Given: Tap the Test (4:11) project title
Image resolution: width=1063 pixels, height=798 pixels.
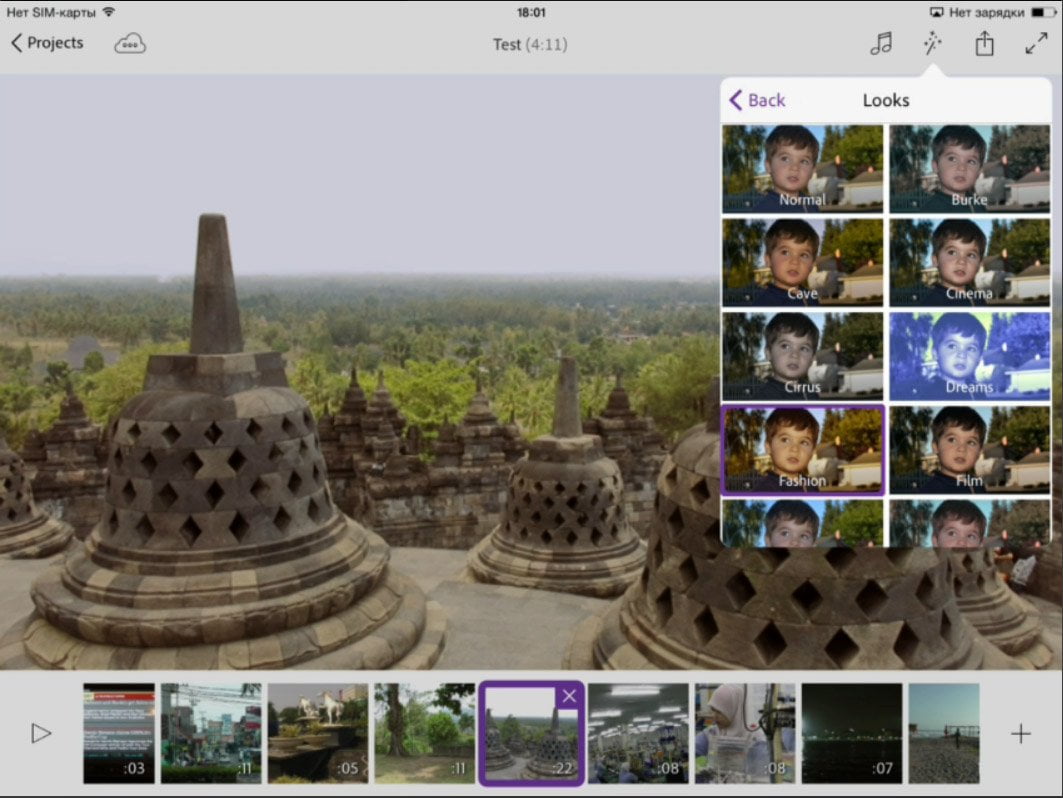Looking at the screenshot, I should 530,45.
